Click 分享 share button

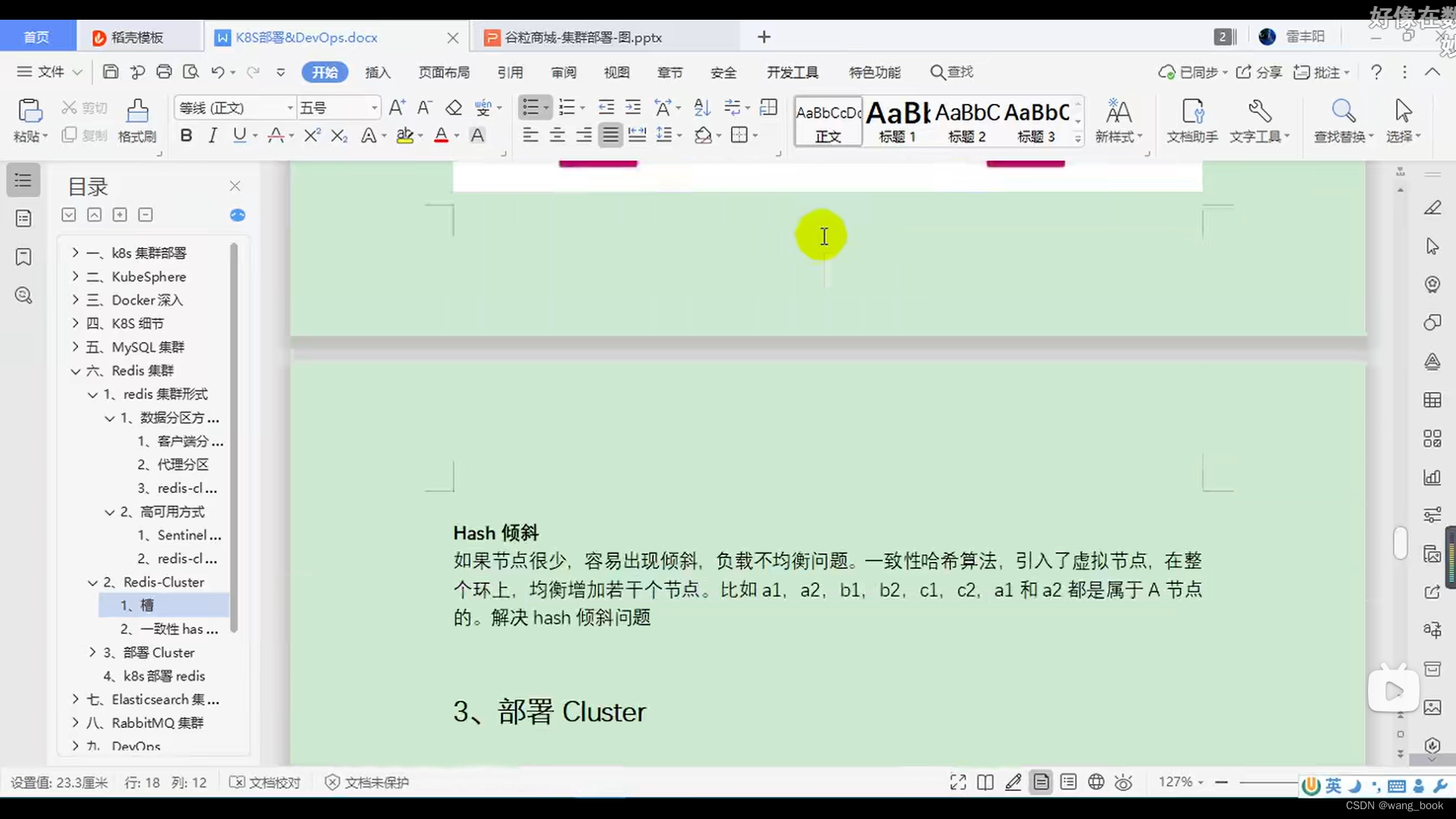coord(1259,72)
